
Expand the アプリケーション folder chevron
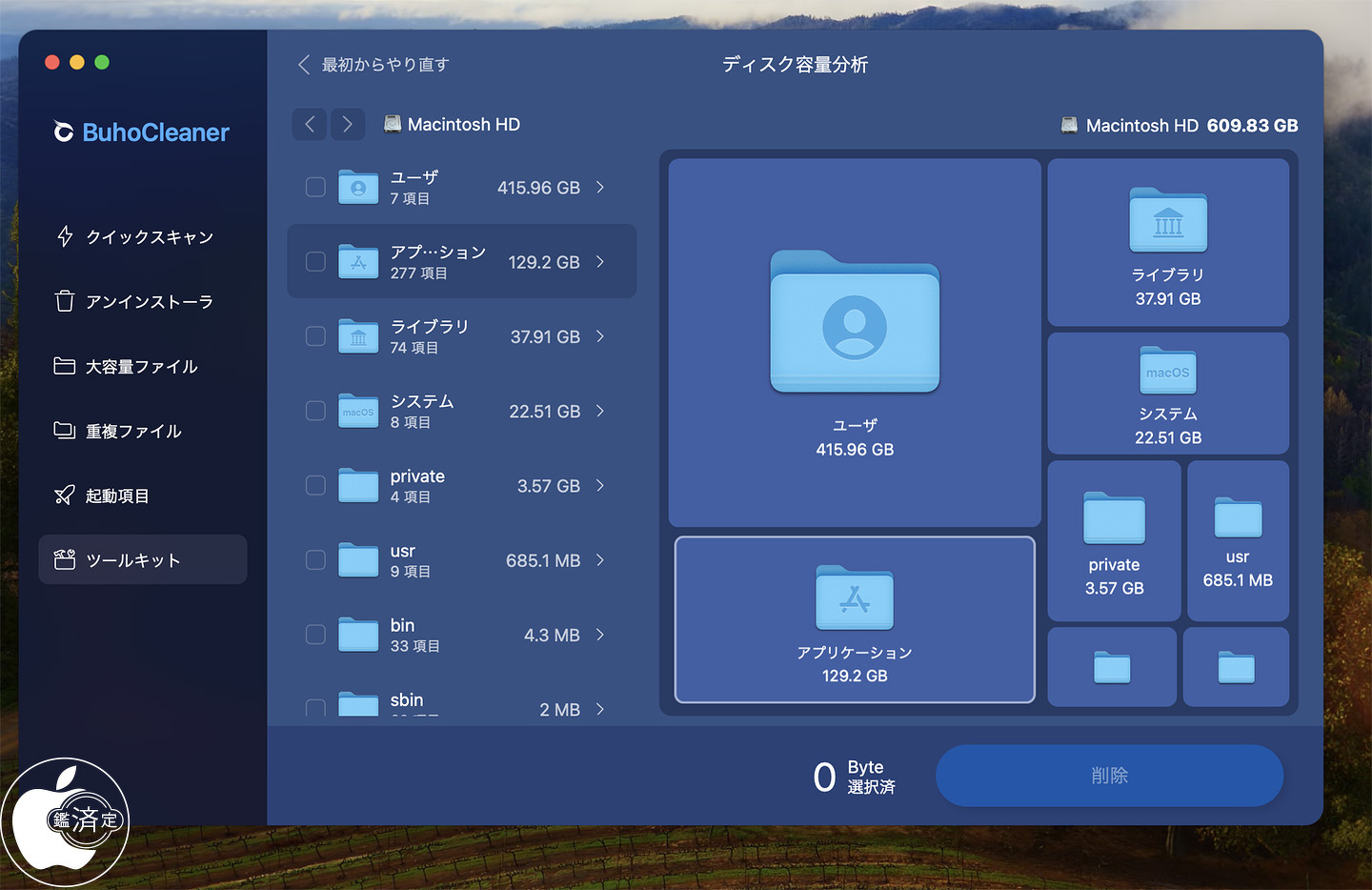[600, 262]
